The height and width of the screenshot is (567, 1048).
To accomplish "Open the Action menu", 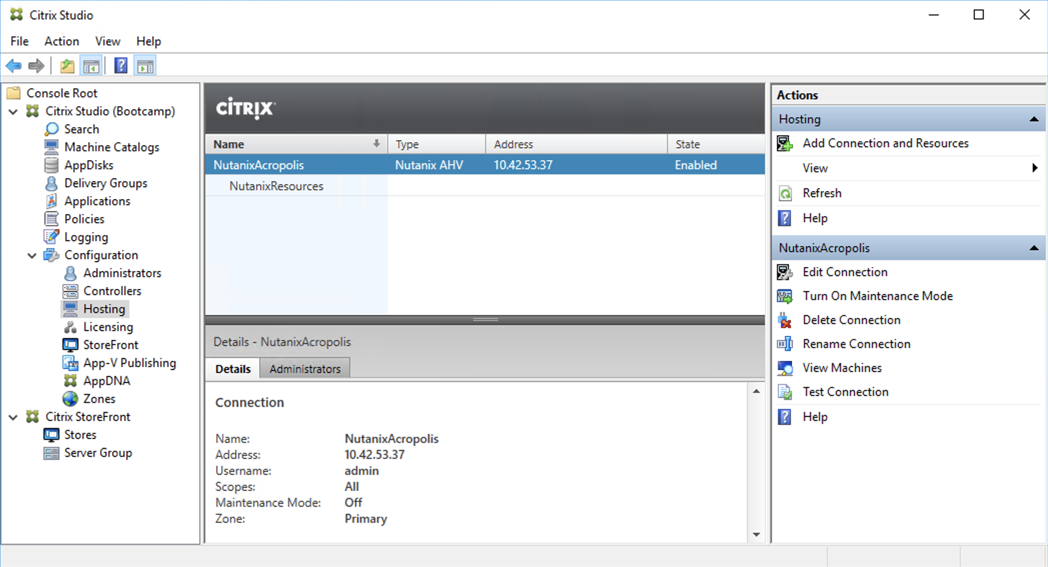I will (x=61, y=41).
